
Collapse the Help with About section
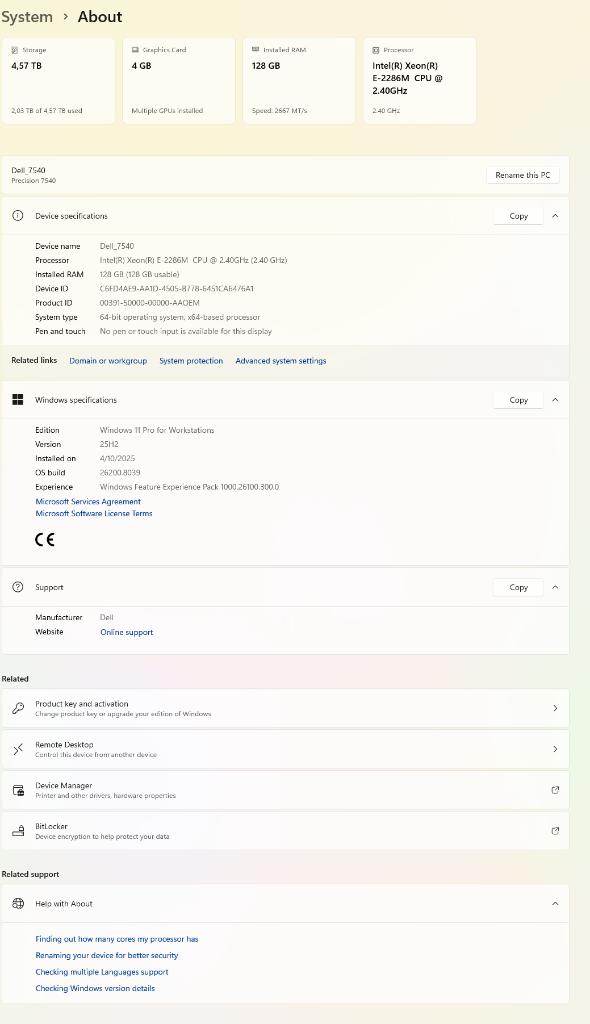(x=555, y=904)
